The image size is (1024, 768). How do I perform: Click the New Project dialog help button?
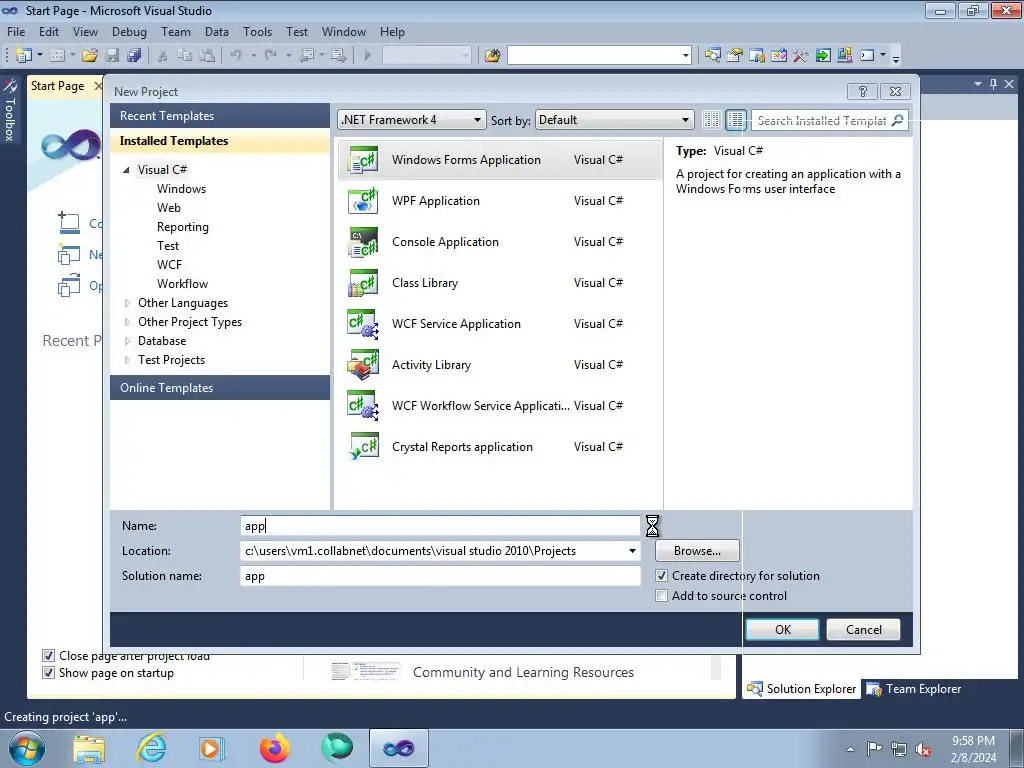pyautogui.click(x=862, y=91)
